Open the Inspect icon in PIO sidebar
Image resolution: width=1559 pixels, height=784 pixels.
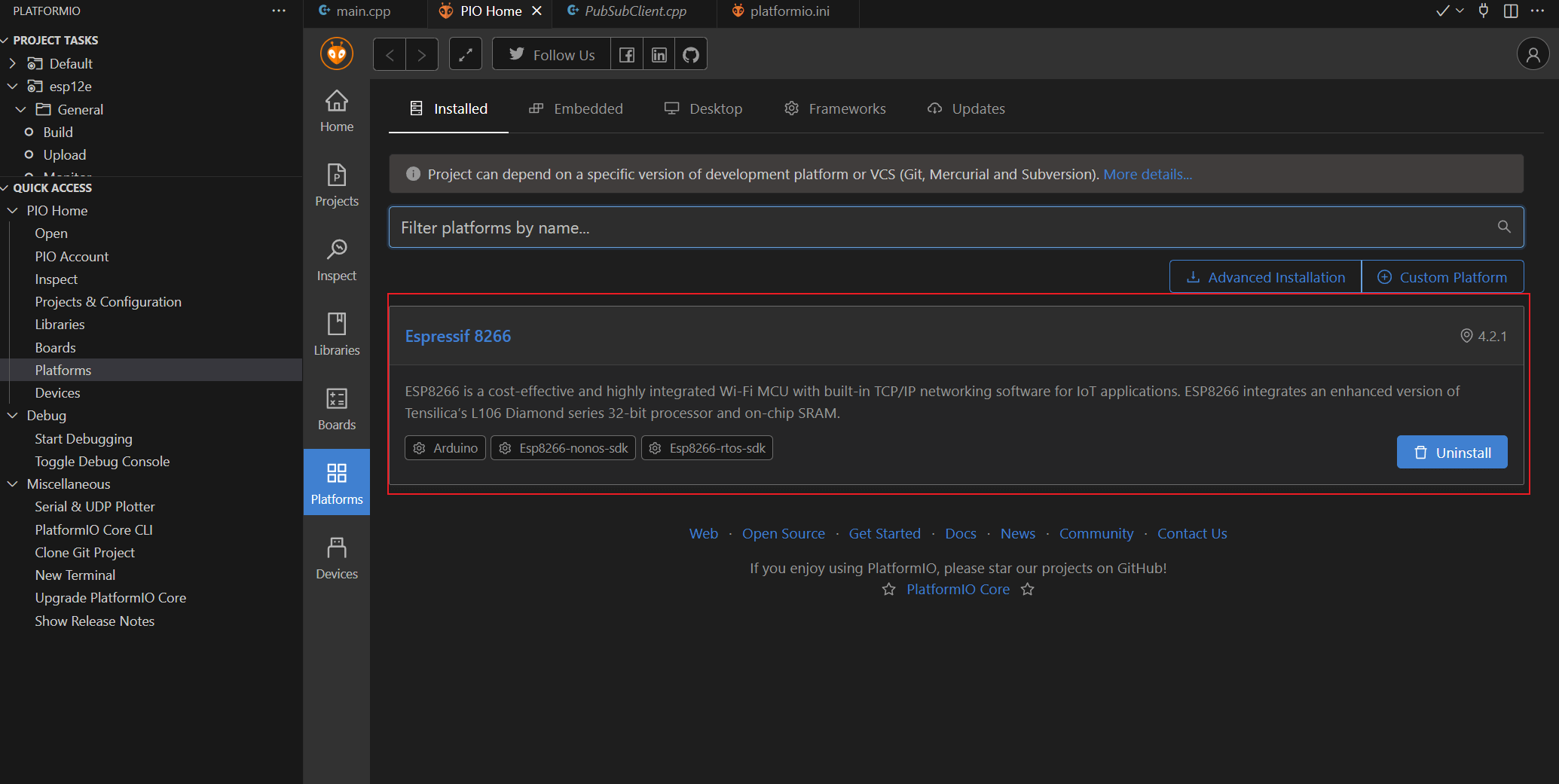pos(336,260)
